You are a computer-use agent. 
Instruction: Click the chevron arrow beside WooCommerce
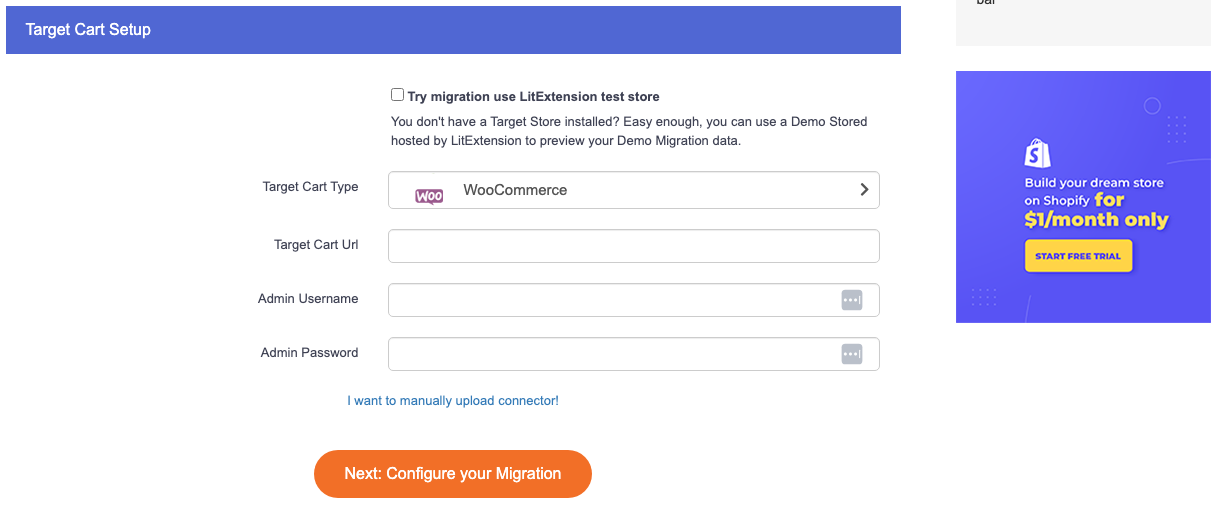pyautogui.click(x=864, y=190)
